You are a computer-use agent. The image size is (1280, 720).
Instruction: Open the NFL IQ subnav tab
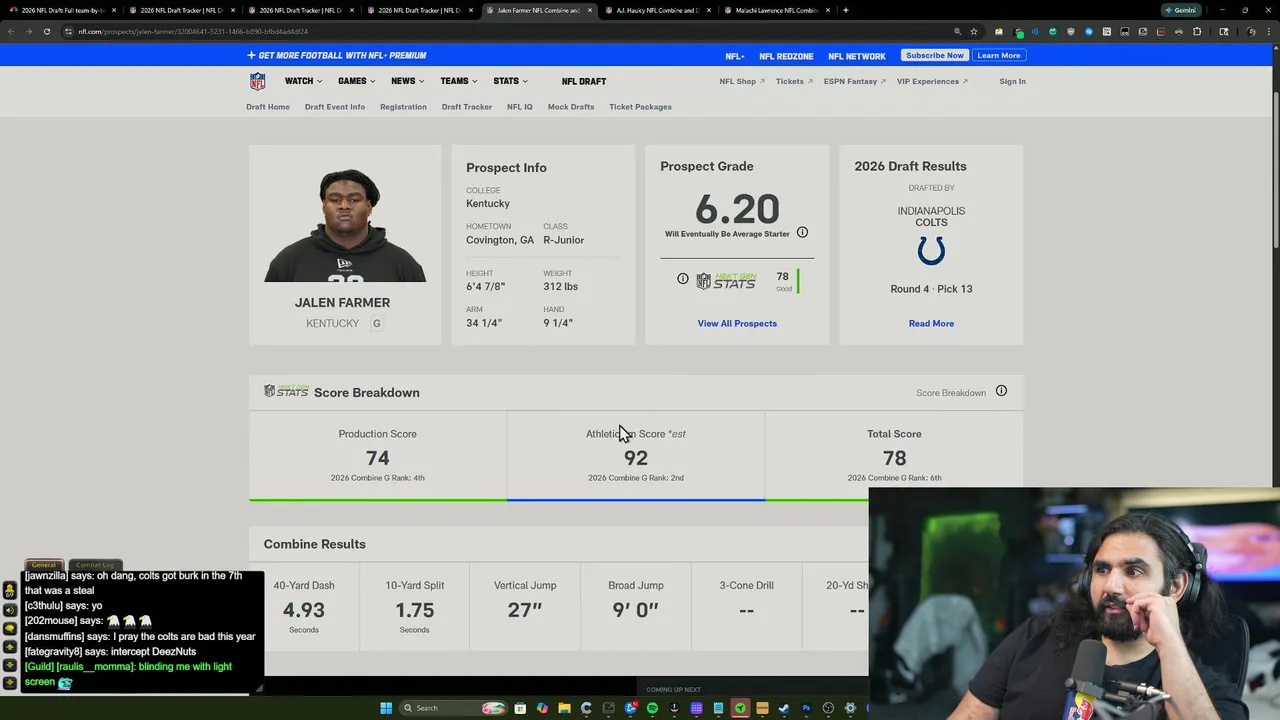pos(520,107)
